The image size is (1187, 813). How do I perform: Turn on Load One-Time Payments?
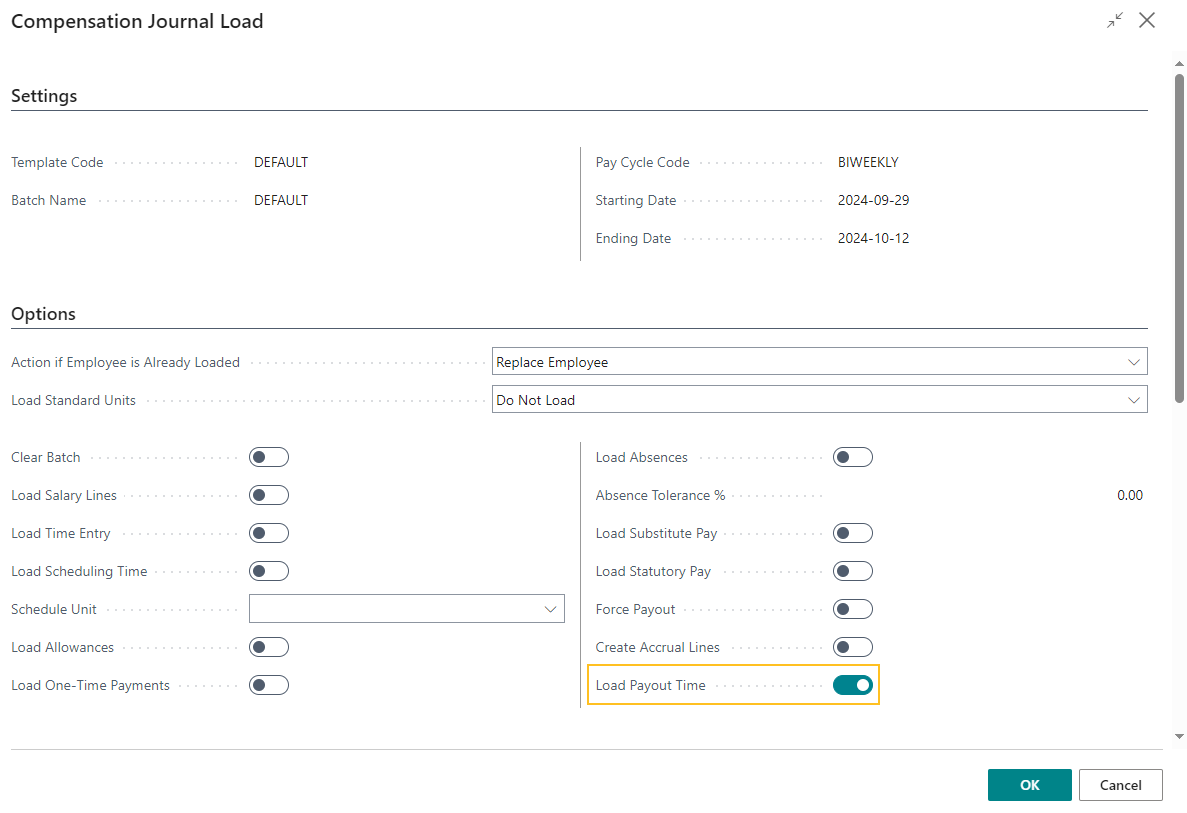pos(268,684)
